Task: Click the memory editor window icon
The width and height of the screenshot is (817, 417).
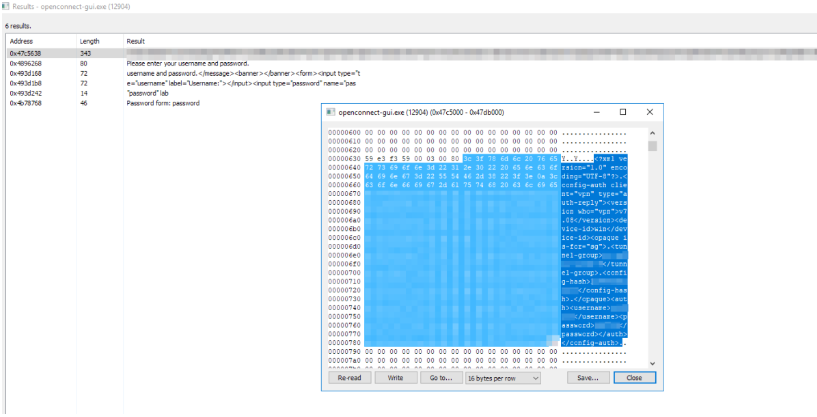Action: click(x=332, y=113)
